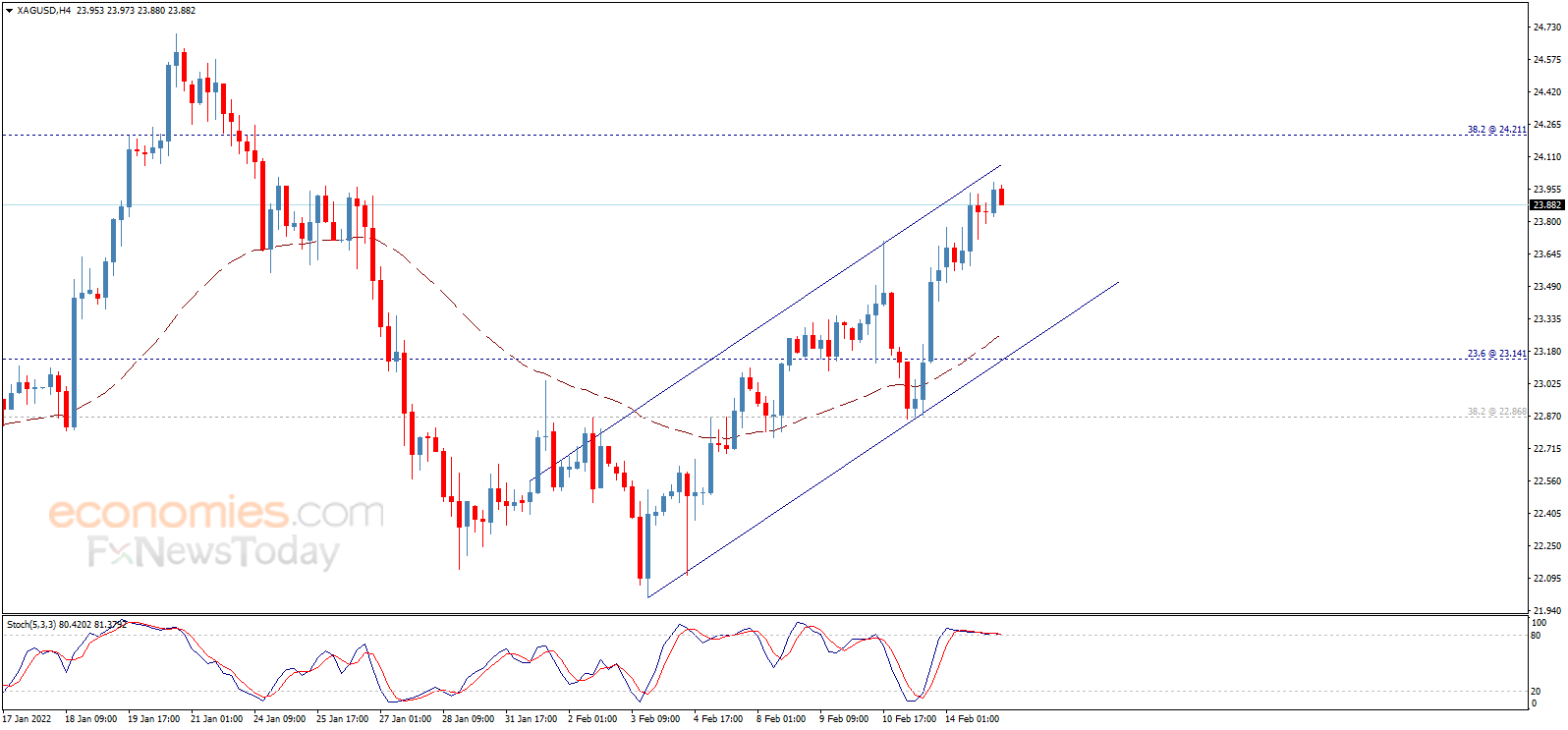Viewport: 1568px width, 730px height.
Task: Click the grey 38.2 @ 22.868 label
Action: click(1496, 412)
